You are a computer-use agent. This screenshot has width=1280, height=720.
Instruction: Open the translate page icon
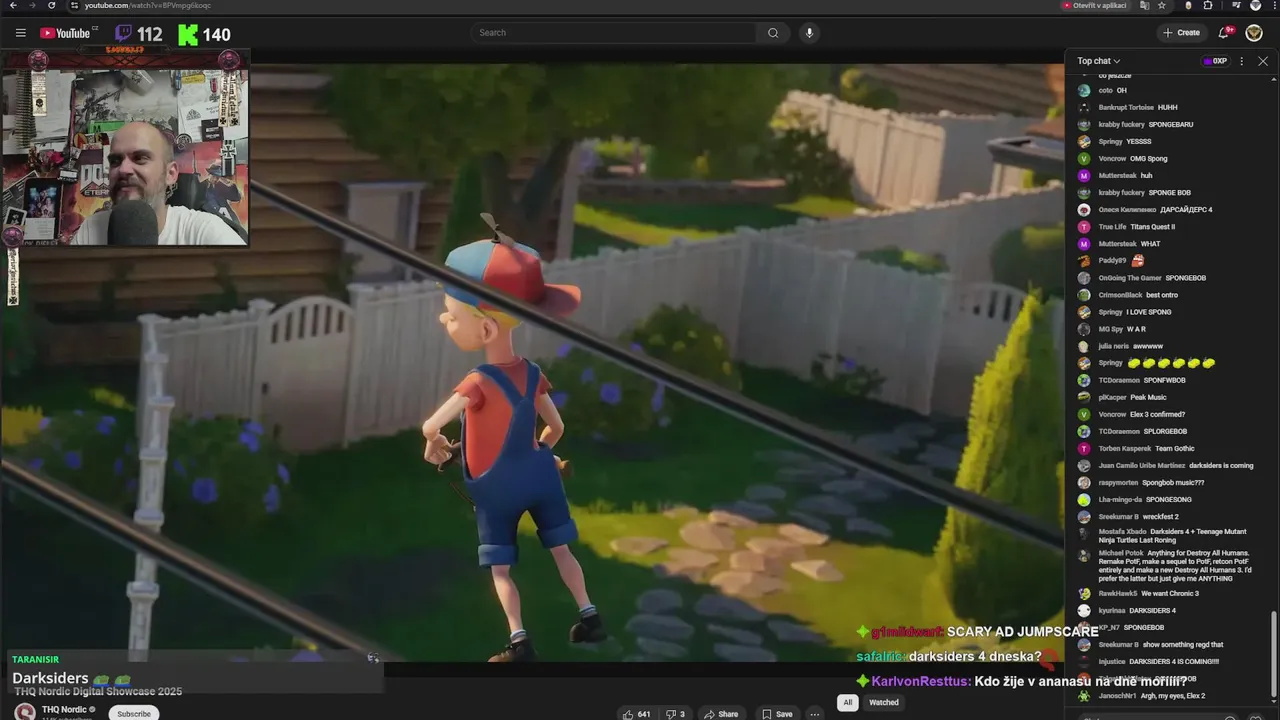click(1144, 5)
